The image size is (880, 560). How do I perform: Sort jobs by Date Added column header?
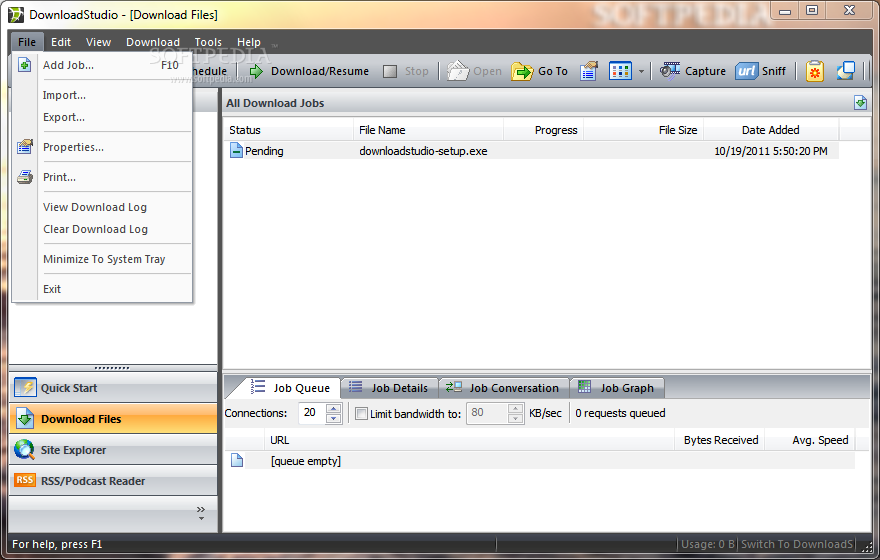pyautogui.click(x=771, y=130)
